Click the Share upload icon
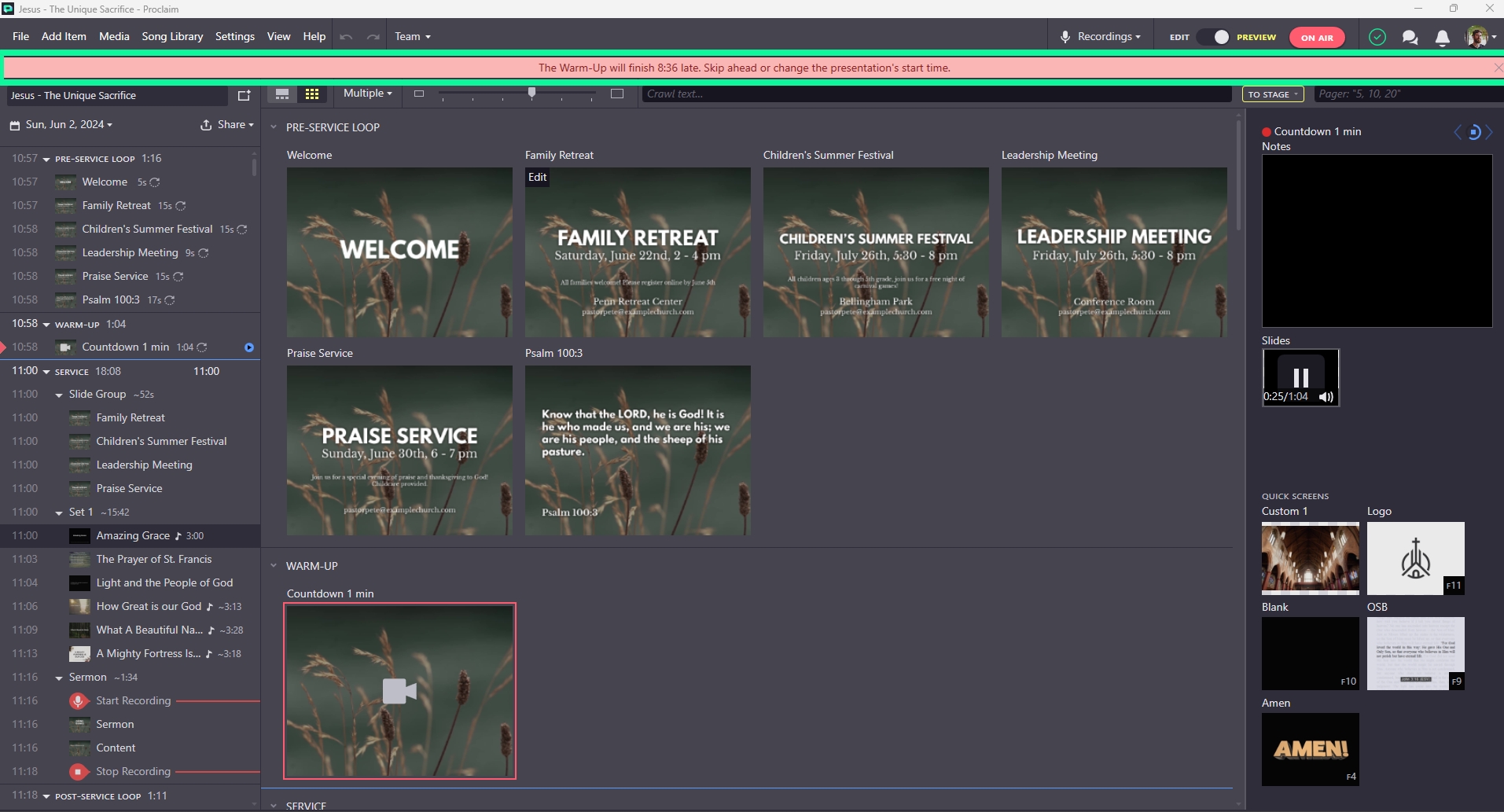The width and height of the screenshot is (1504, 812). (x=206, y=125)
